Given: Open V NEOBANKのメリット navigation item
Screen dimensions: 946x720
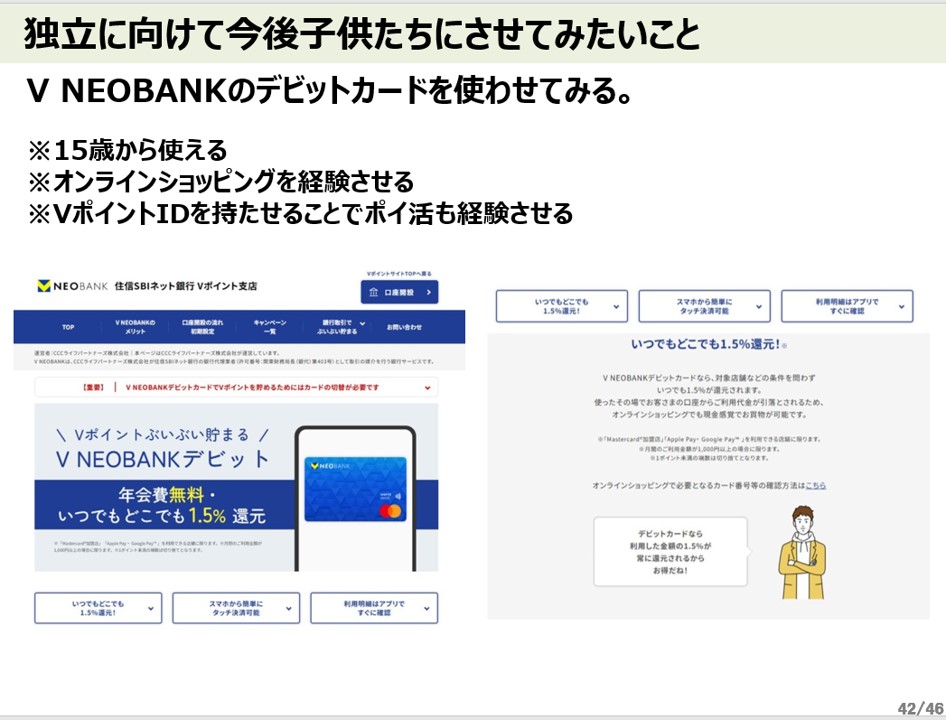Looking at the screenshot, I should tap(135, 327).
